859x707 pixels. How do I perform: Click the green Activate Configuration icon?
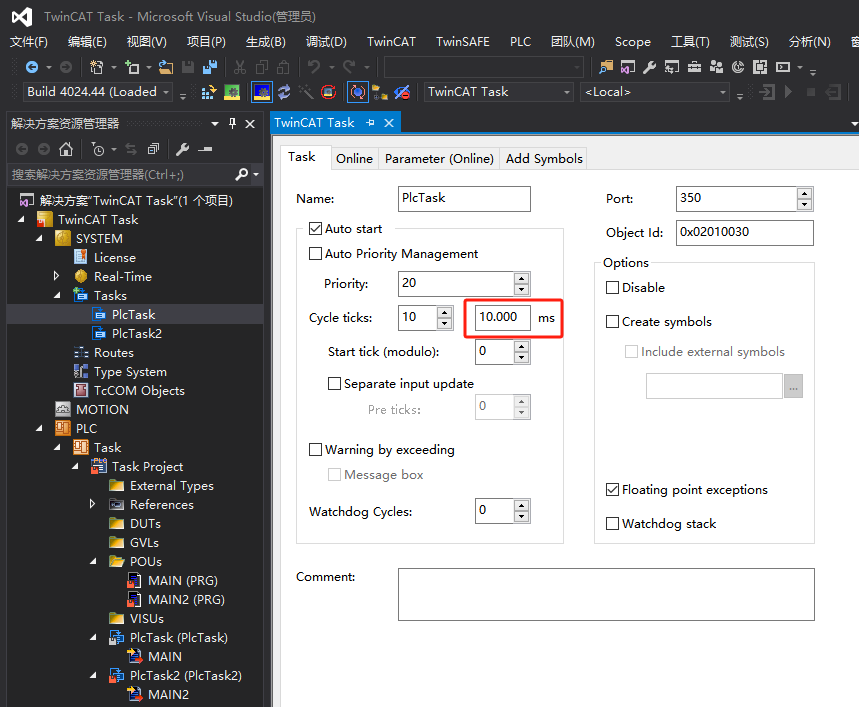pyautogui.click(x=232, y=92)
